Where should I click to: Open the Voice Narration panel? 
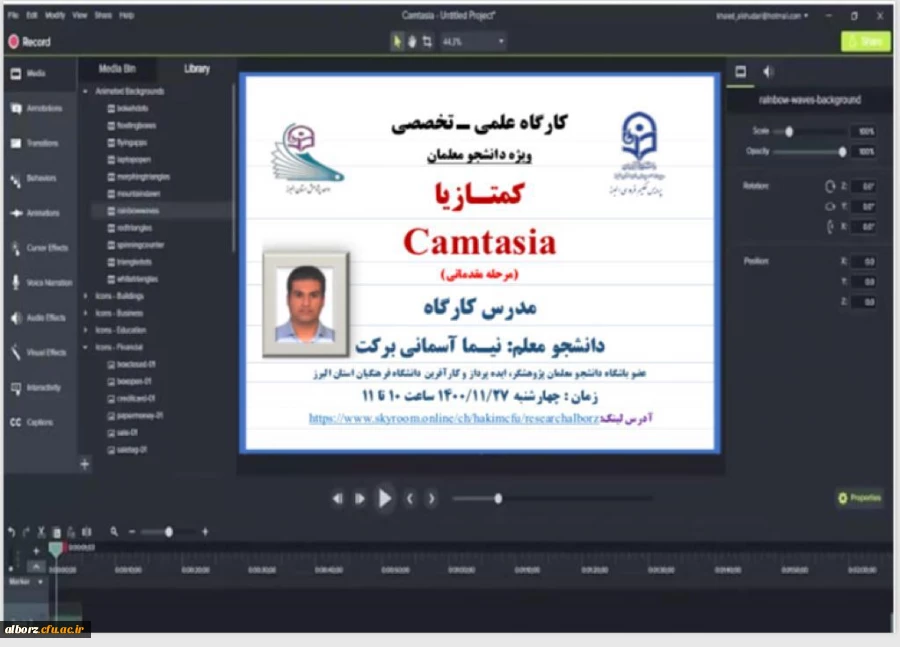[x=42, y=283]
